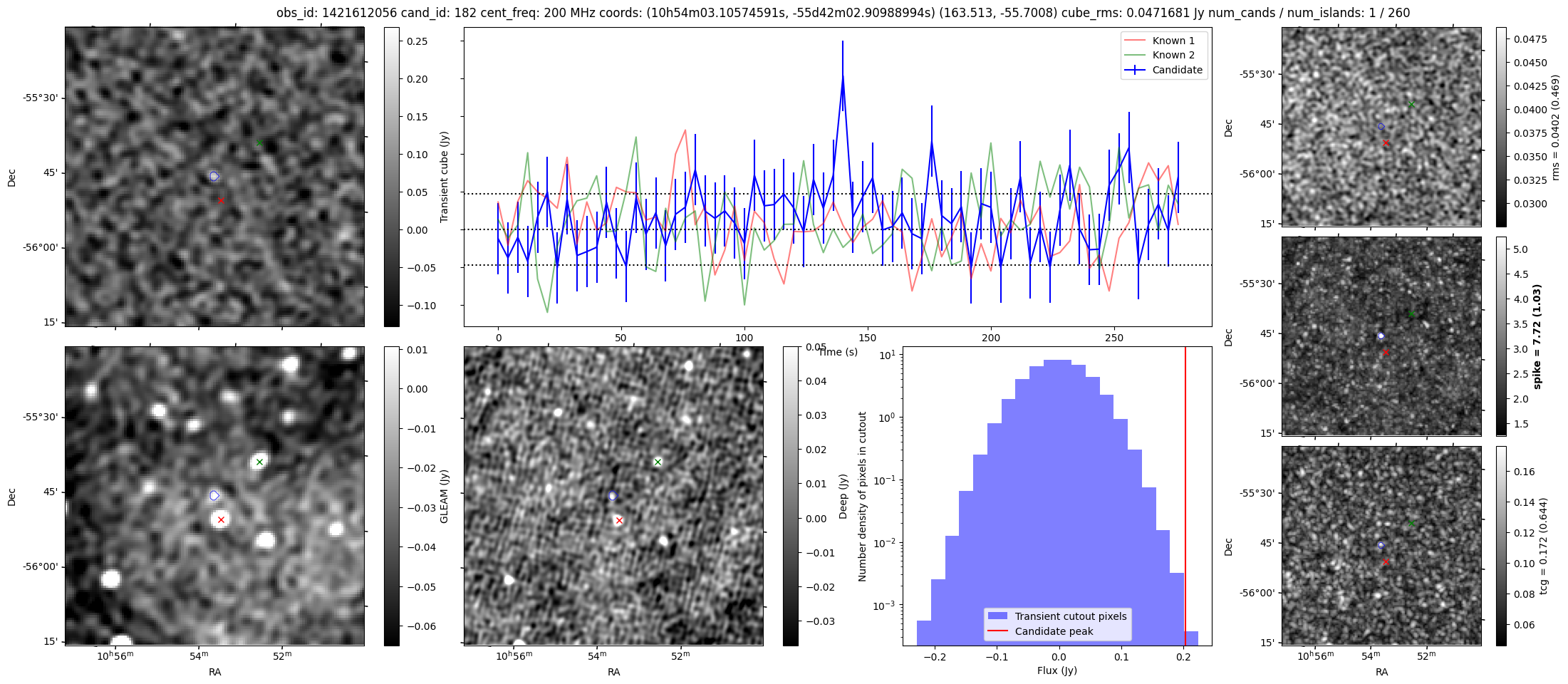Click the Transient cube colorbar
Viewport: 1568px width, 684px height.
click(391, 177)
